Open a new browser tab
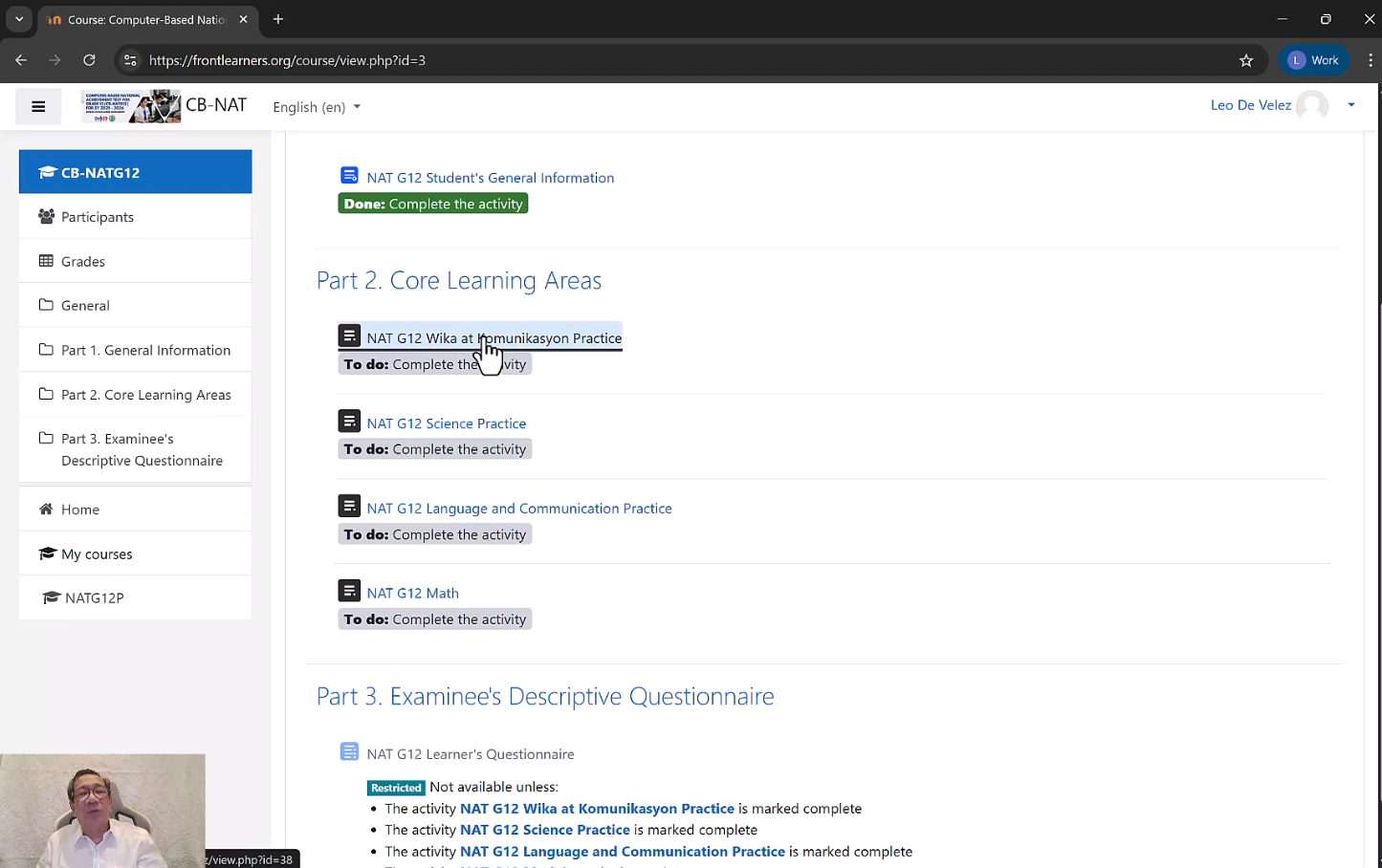1382x868 pixels. (x=278, y=19)
